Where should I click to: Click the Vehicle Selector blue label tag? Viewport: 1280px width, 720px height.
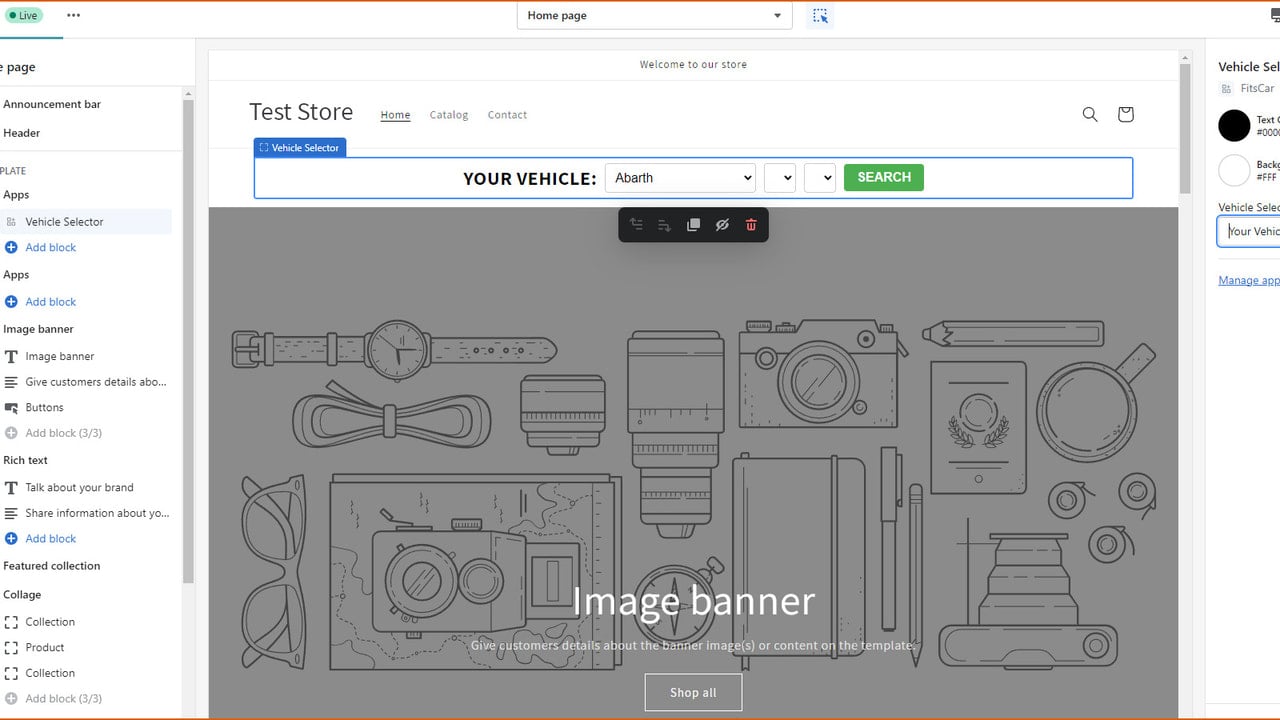[300, 148]
